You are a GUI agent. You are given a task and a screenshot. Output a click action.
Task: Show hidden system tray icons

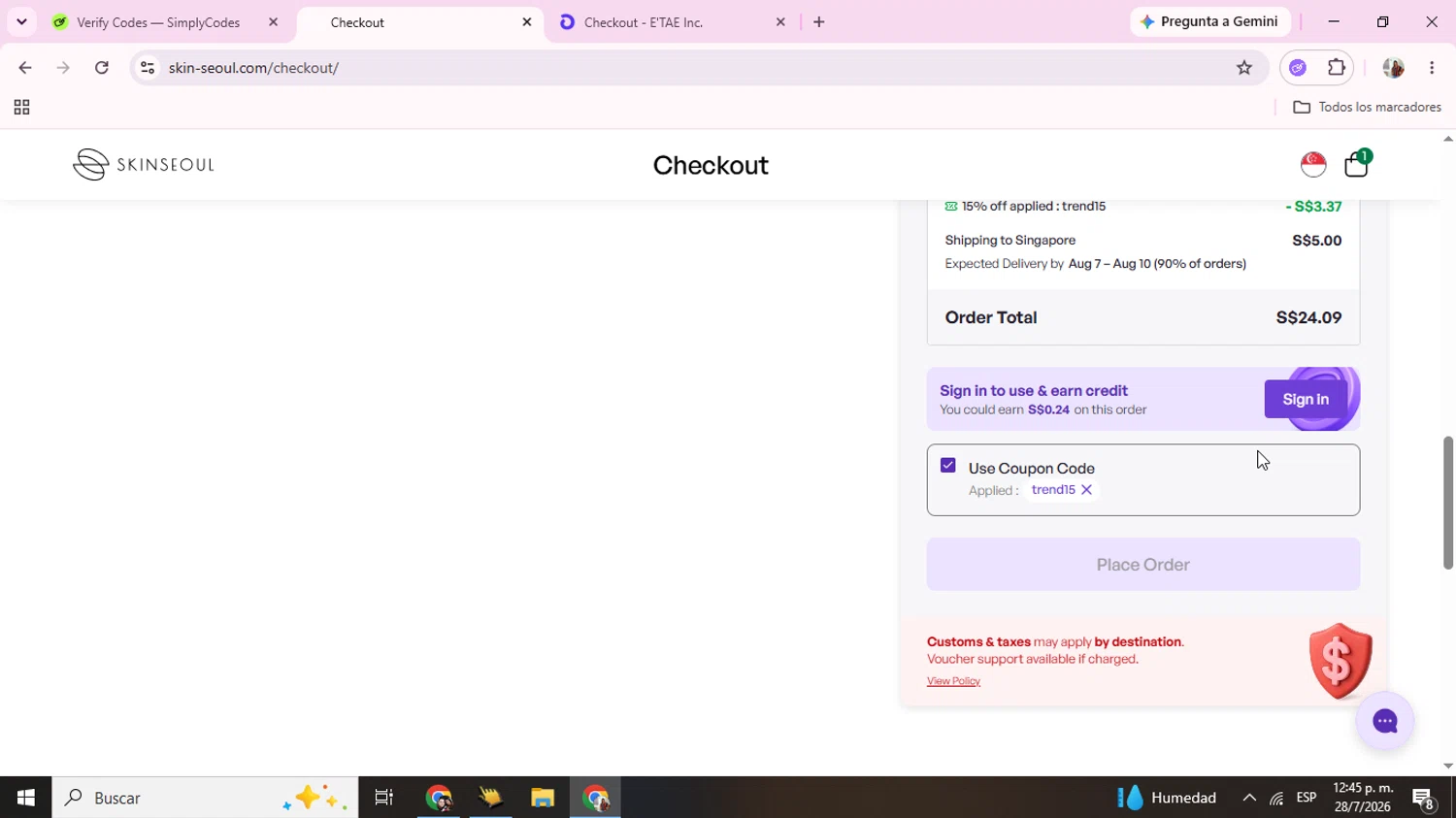1249,798
